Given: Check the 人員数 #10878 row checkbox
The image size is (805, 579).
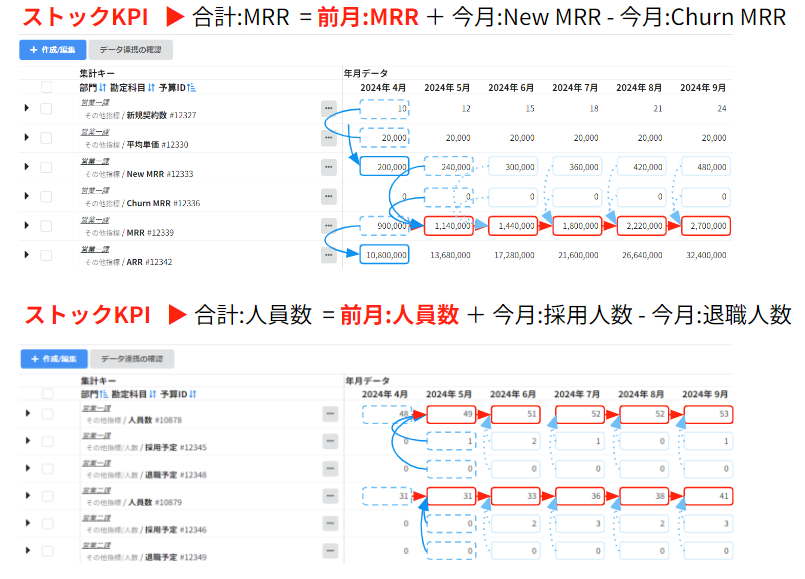Looking at the screenshot, I should pyautogui.click(x=48, y=414).
